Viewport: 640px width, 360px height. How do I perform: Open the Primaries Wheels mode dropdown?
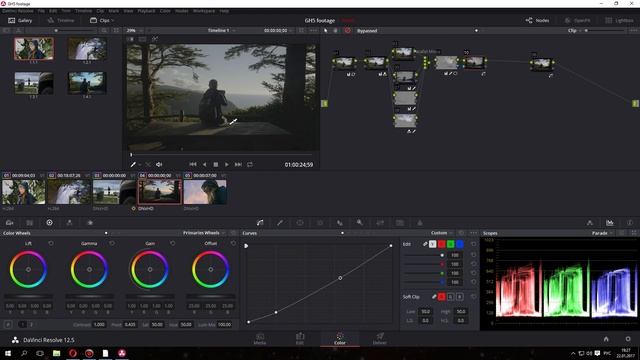point(204,233)
